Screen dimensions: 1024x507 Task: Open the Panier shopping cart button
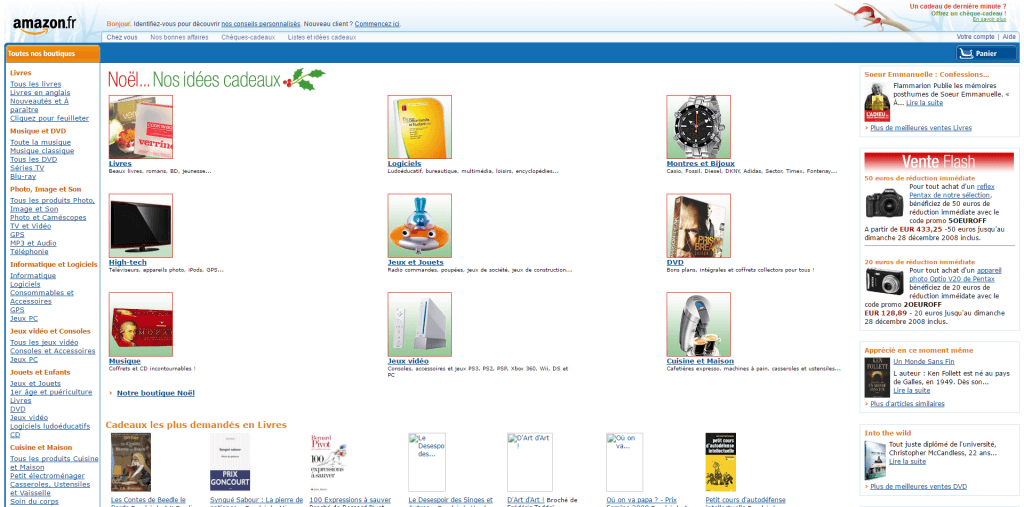(x=986, y=54)
